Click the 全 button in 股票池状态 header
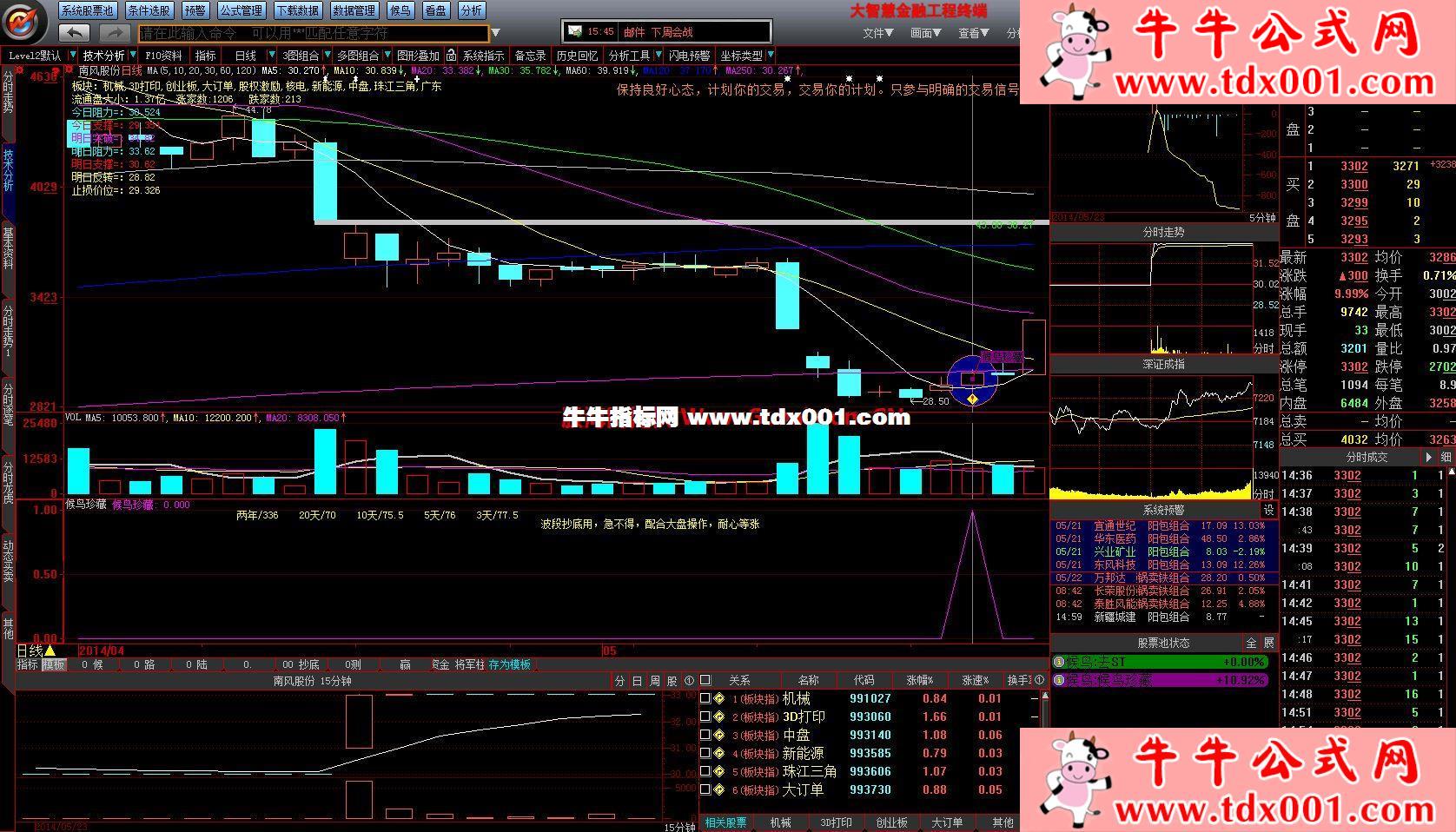 tap(1252, 643)
